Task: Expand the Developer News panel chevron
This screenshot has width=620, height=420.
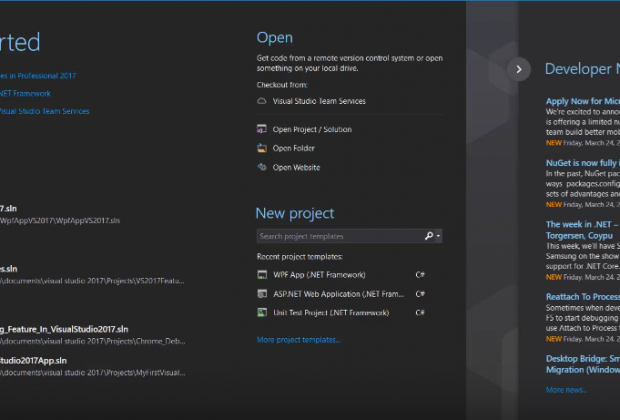Action: click(x=518, y=69)
